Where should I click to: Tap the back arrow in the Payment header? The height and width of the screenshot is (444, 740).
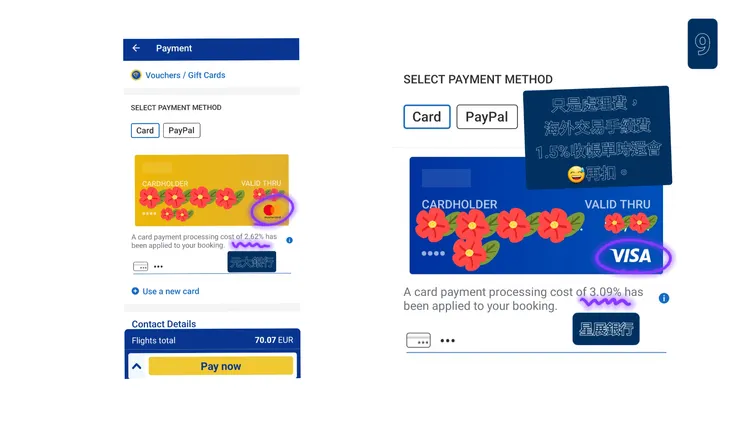[x=136, y=48]
